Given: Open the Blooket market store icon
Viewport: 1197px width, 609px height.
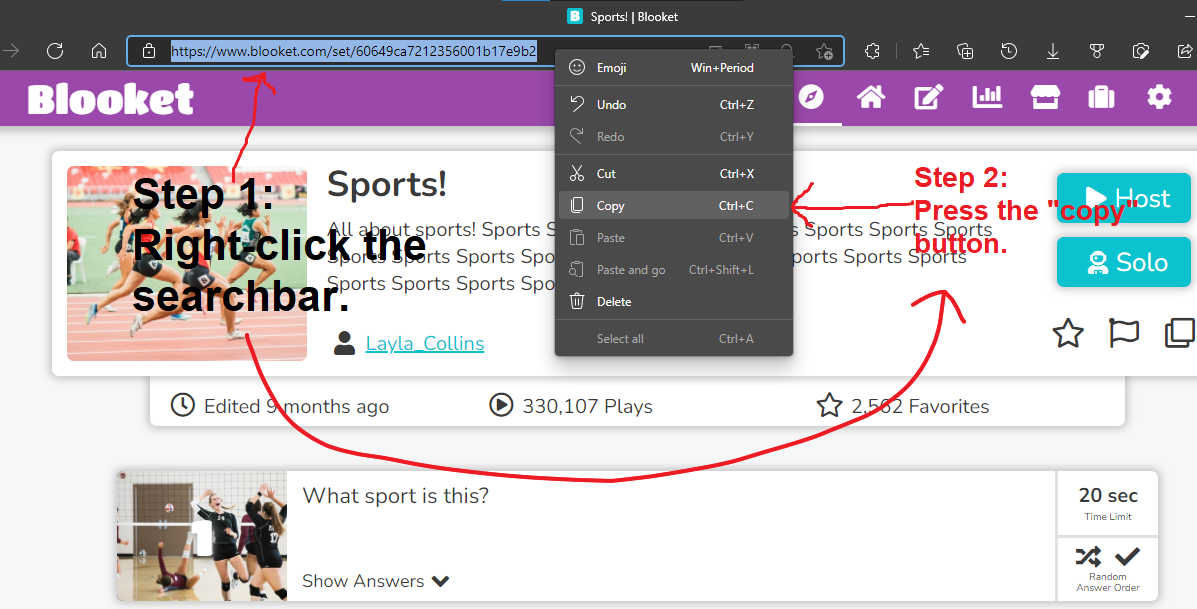Looking at the screenshot, I should (x=1045, y=97).
